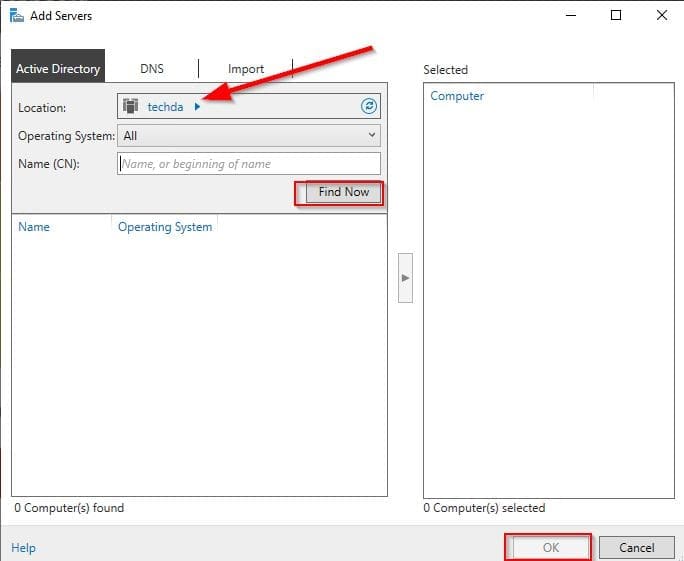The height and width of the screenshot is (561, 684).
Task: Click Computer column header in Selected list
Action: click(x=457, y=96)
